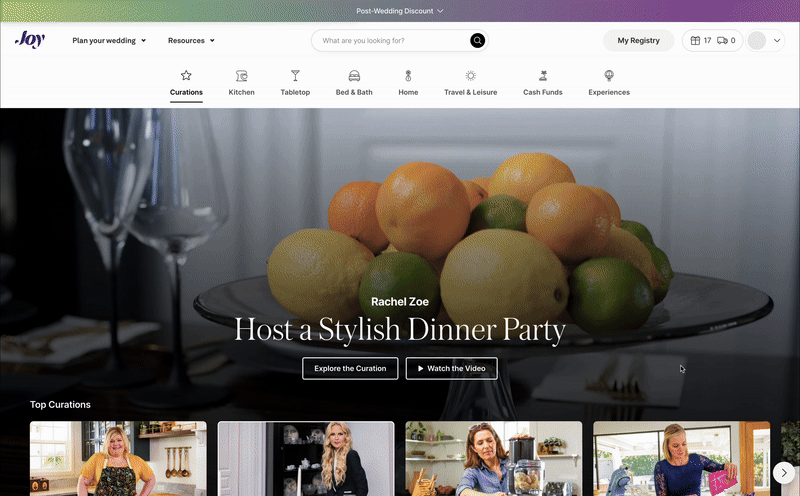Focus the What are you looking for field
Viewport: 800px width, 496px height.
tap(393, 40)
